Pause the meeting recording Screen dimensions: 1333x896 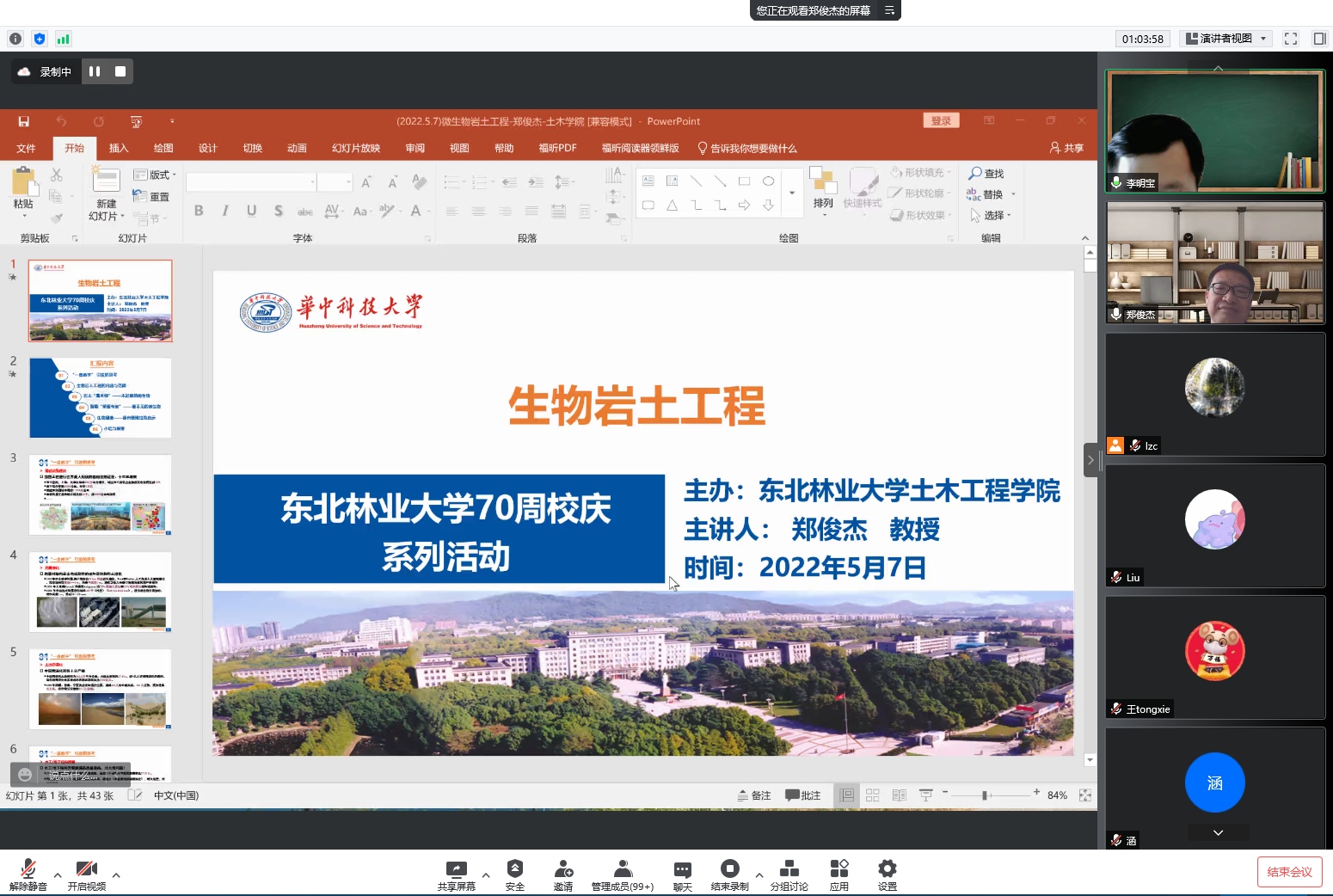point(95,72)
